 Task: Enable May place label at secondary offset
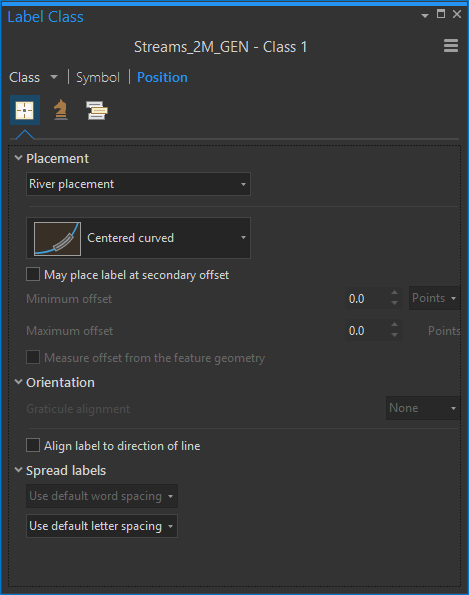33,274
